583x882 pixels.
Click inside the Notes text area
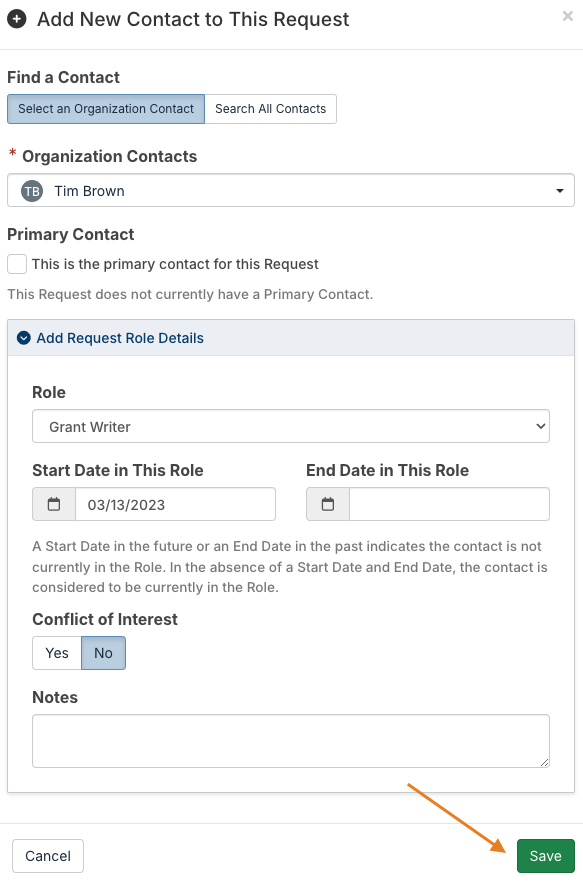[291, 741]
